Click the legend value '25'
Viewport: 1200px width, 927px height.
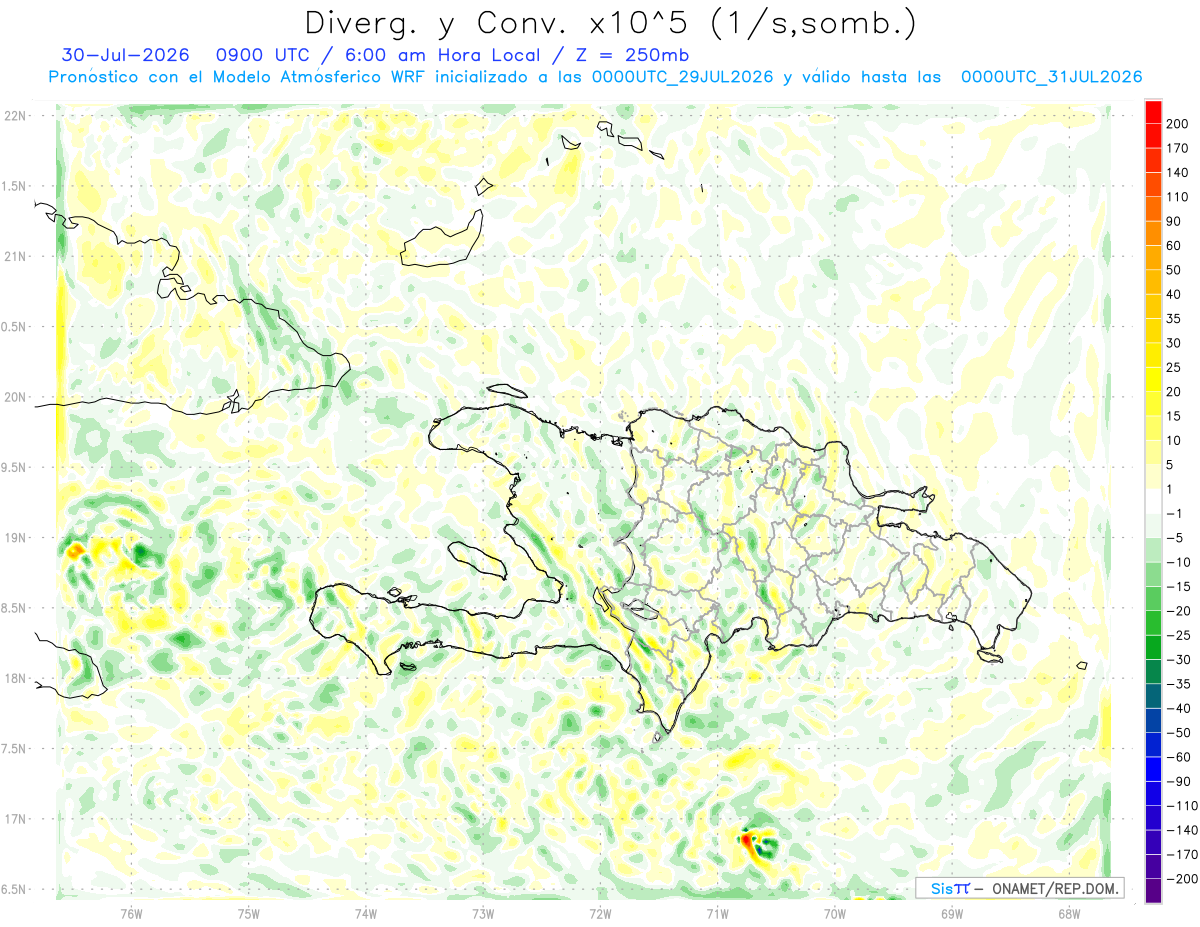(x=1174, y=367)
